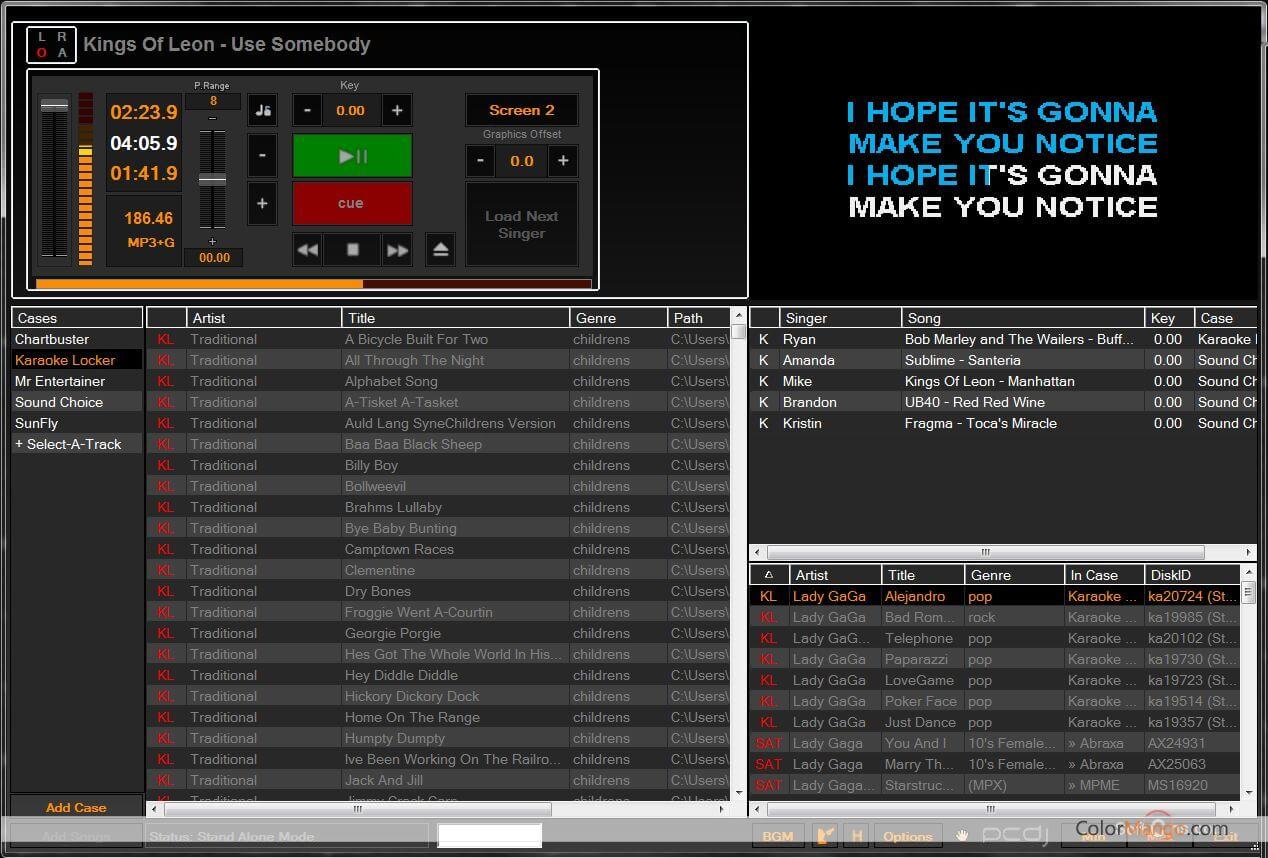Click the pitch slider handle
This screenshot has width=1268, height=858.
click(x=212, y=179)
